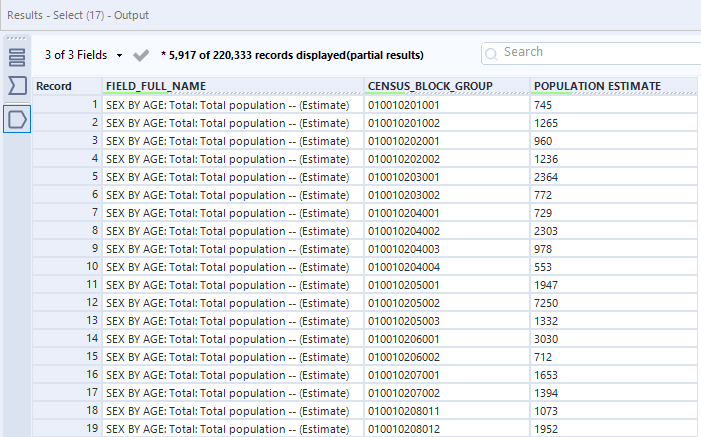Click population estimate value 960
Viewport: 701px width, 437px height.
(543, 141)
